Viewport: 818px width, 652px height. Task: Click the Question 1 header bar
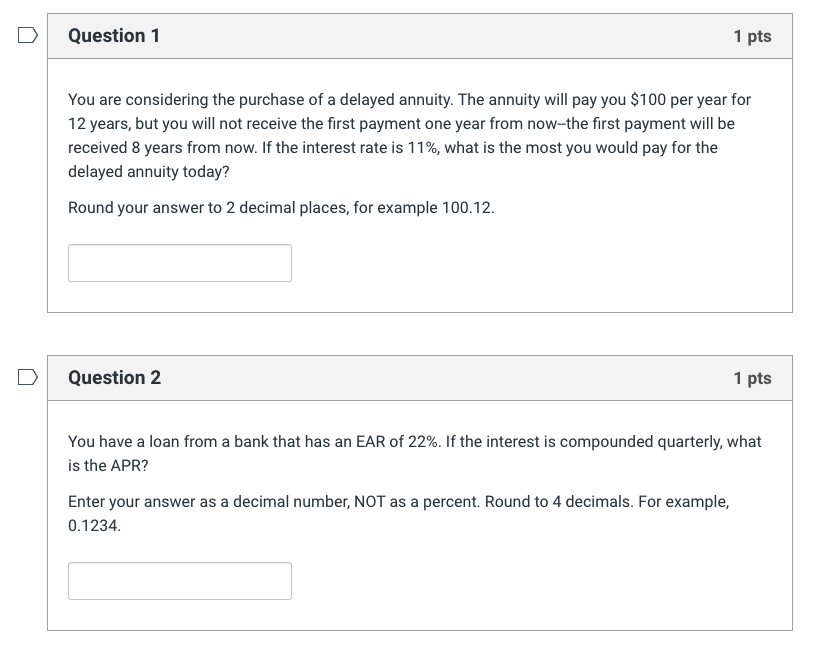click(420, 35)
